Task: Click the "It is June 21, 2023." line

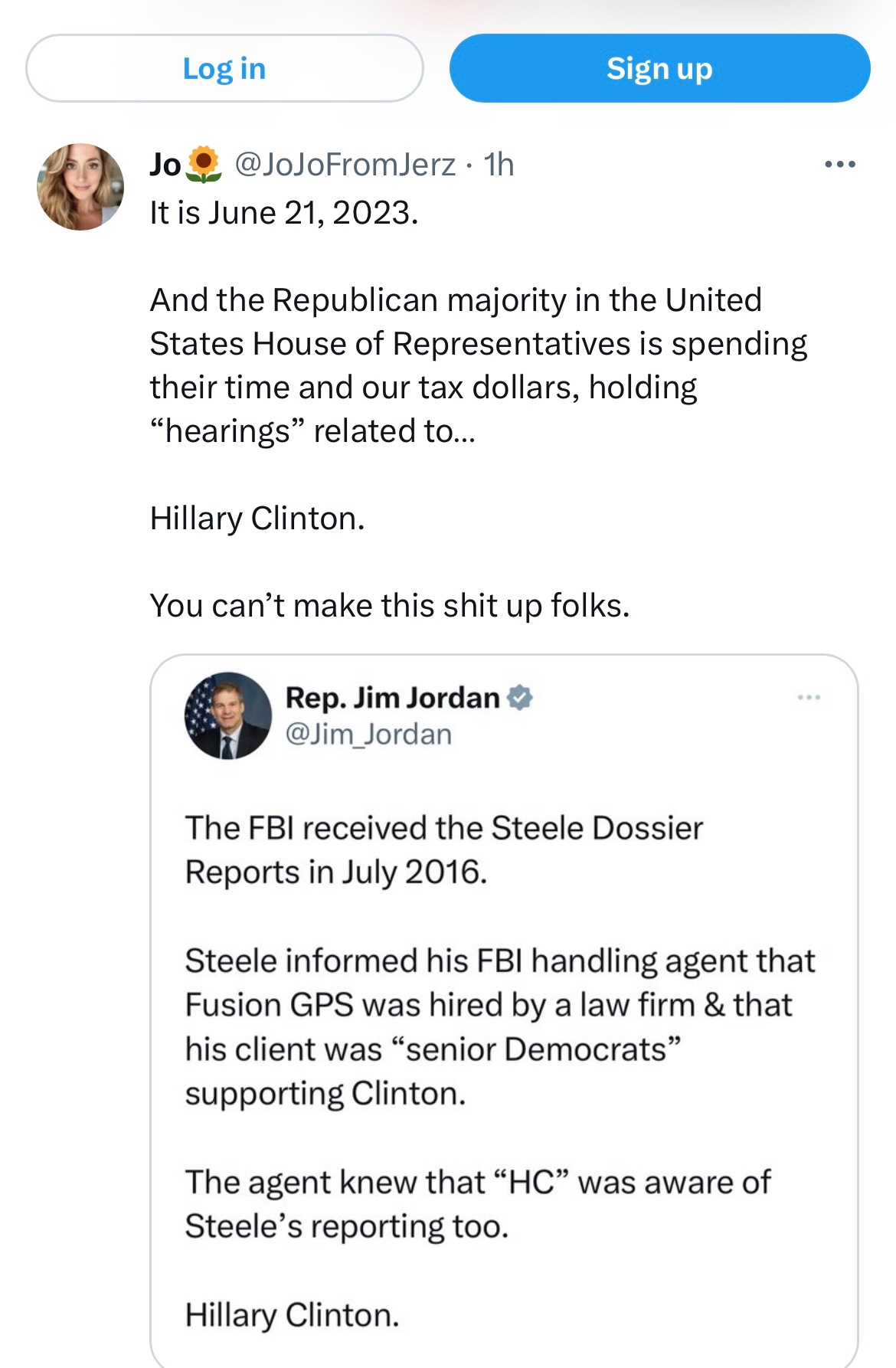Action: [284, 213]
